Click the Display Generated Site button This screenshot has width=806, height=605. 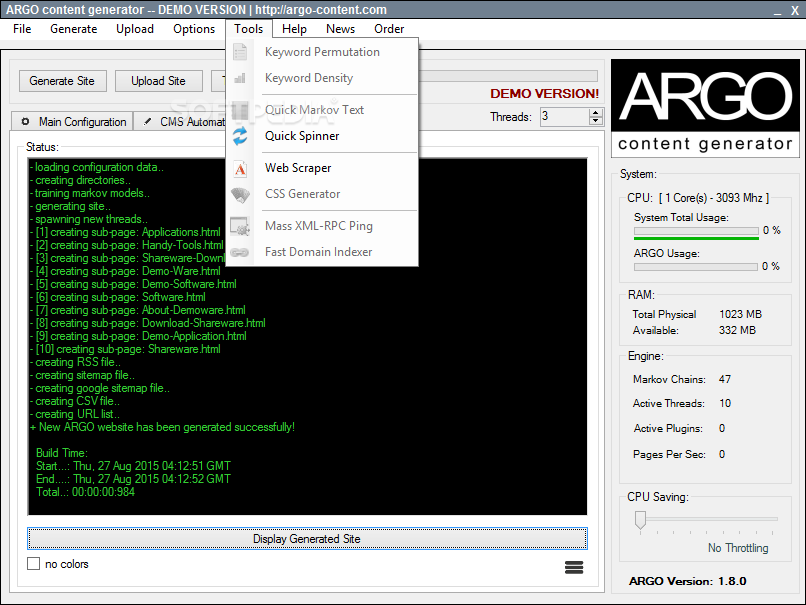(307, 539)
